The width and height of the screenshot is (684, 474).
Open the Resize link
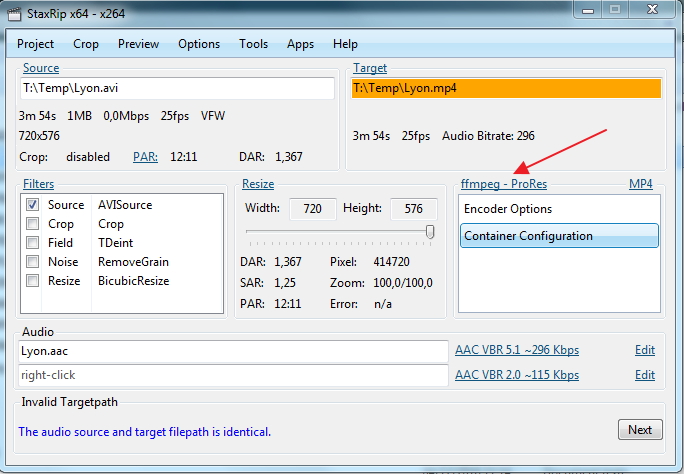(258, 184)
